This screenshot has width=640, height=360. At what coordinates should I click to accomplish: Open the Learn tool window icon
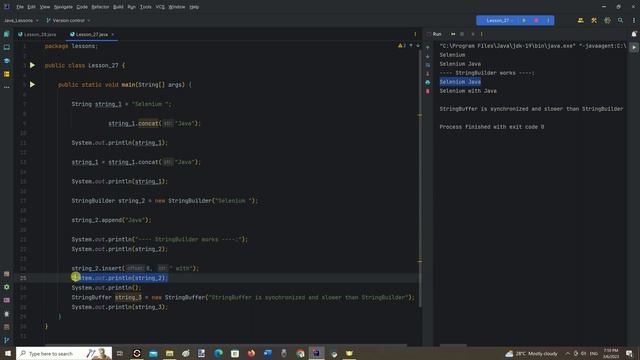pos(7,60)
